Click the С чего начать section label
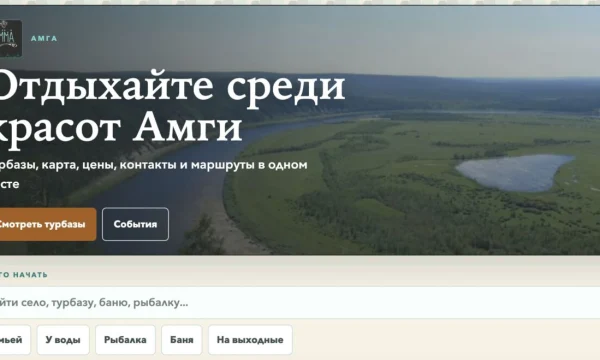 coord(24,275)
